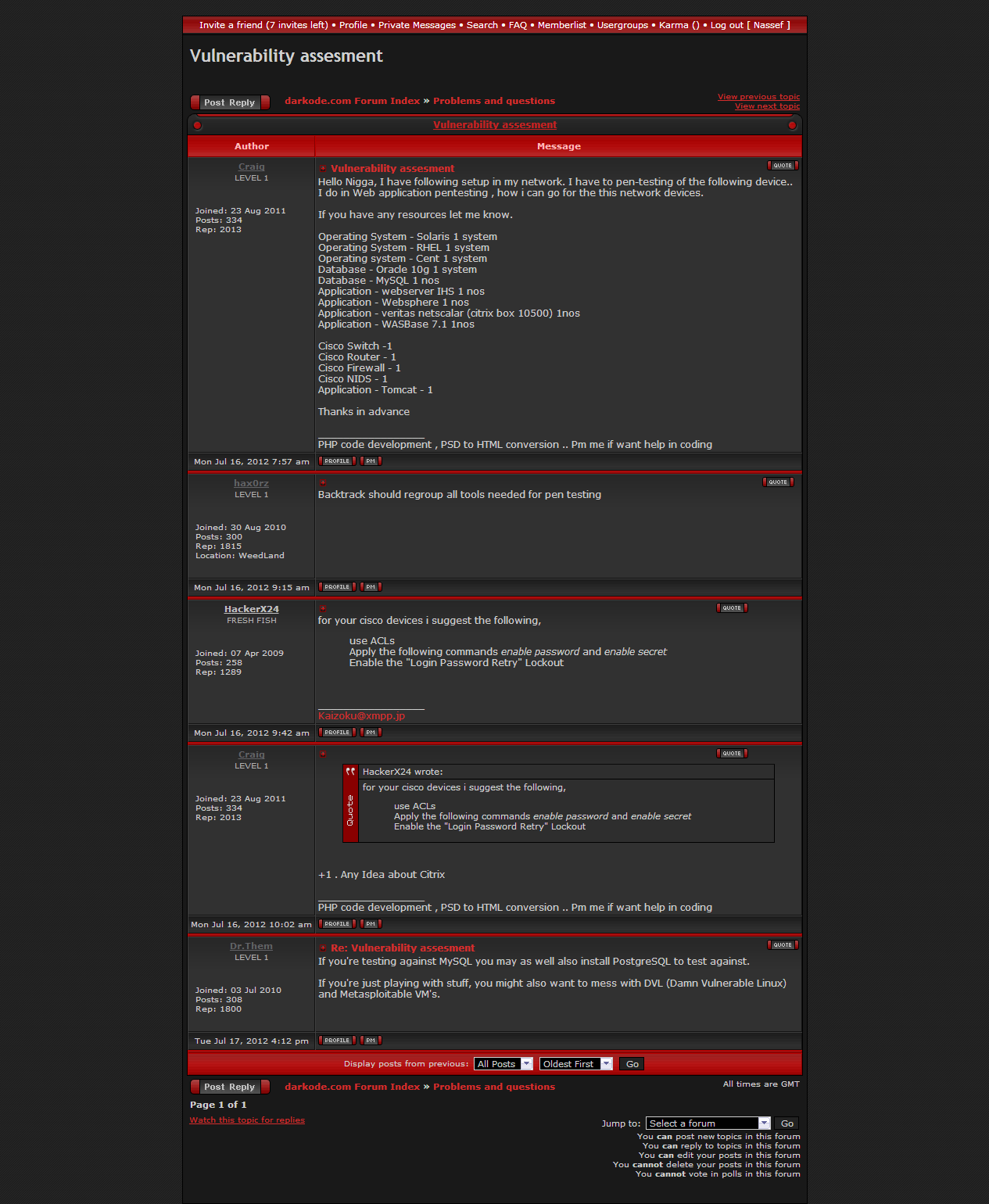Quote HackerX24's Cisco devices post

[732, 608]
